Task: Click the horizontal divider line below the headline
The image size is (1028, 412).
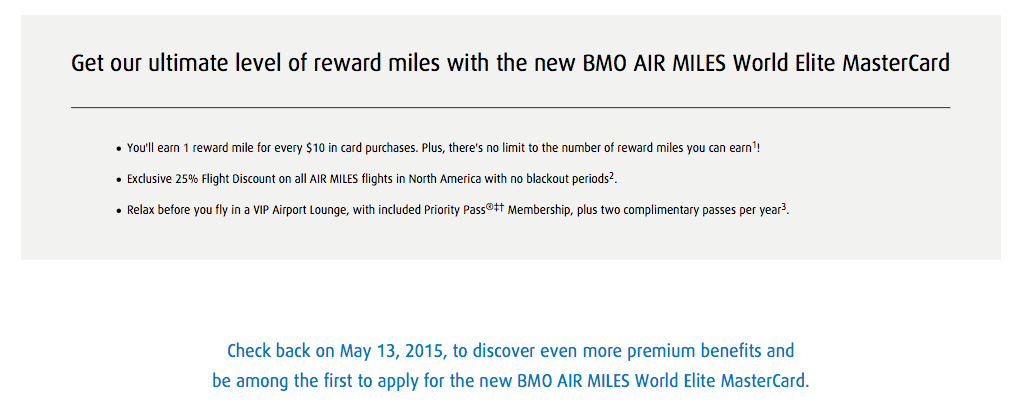Action: [x=510, y=107]
